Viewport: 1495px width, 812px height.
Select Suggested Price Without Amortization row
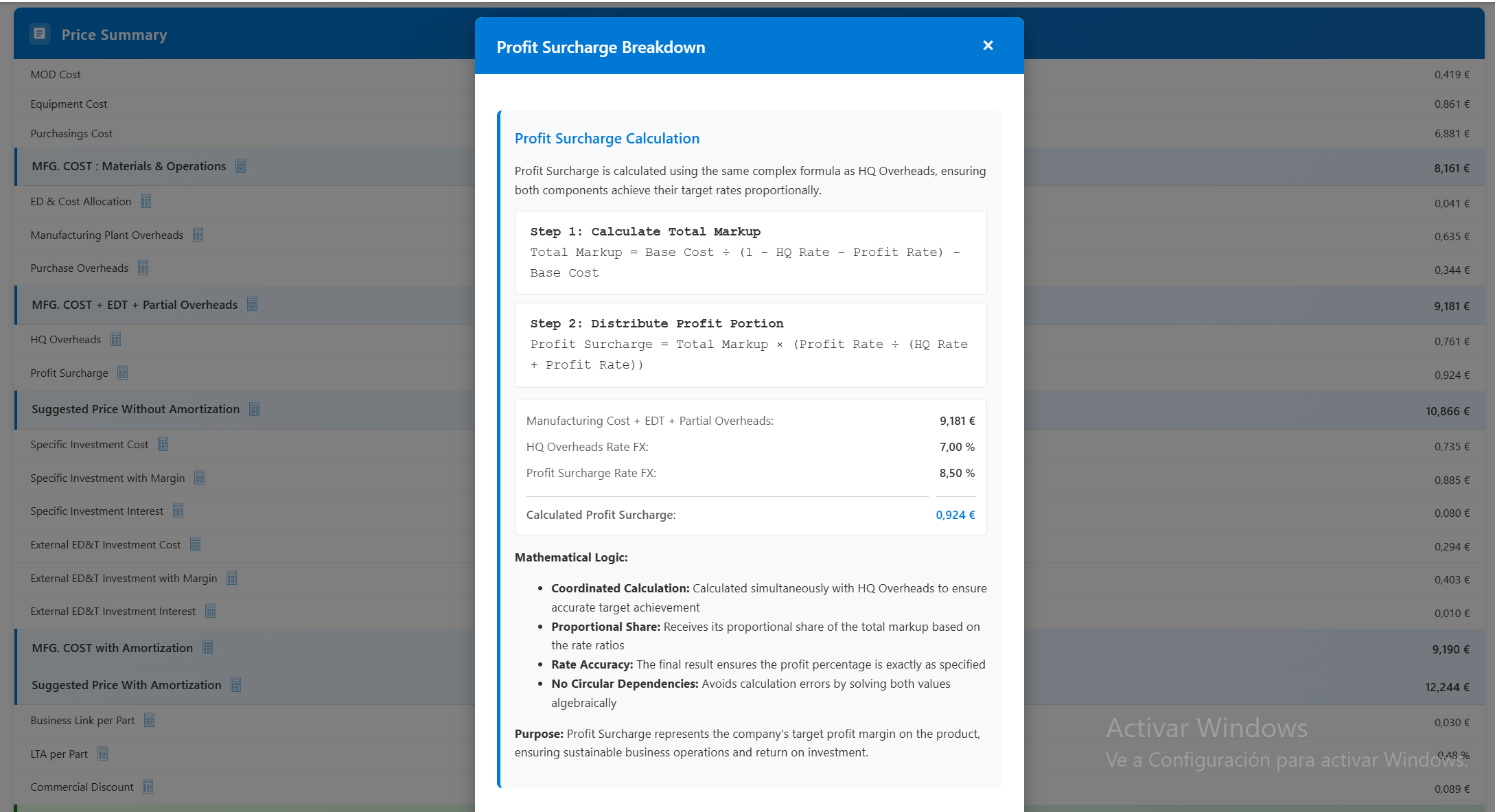coord(135,409)
